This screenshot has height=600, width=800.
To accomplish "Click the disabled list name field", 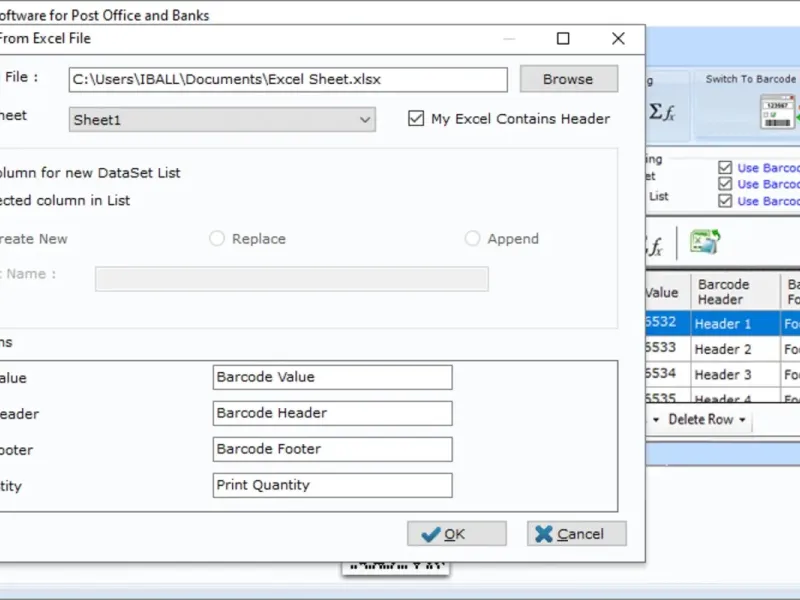I will [292, 279].
